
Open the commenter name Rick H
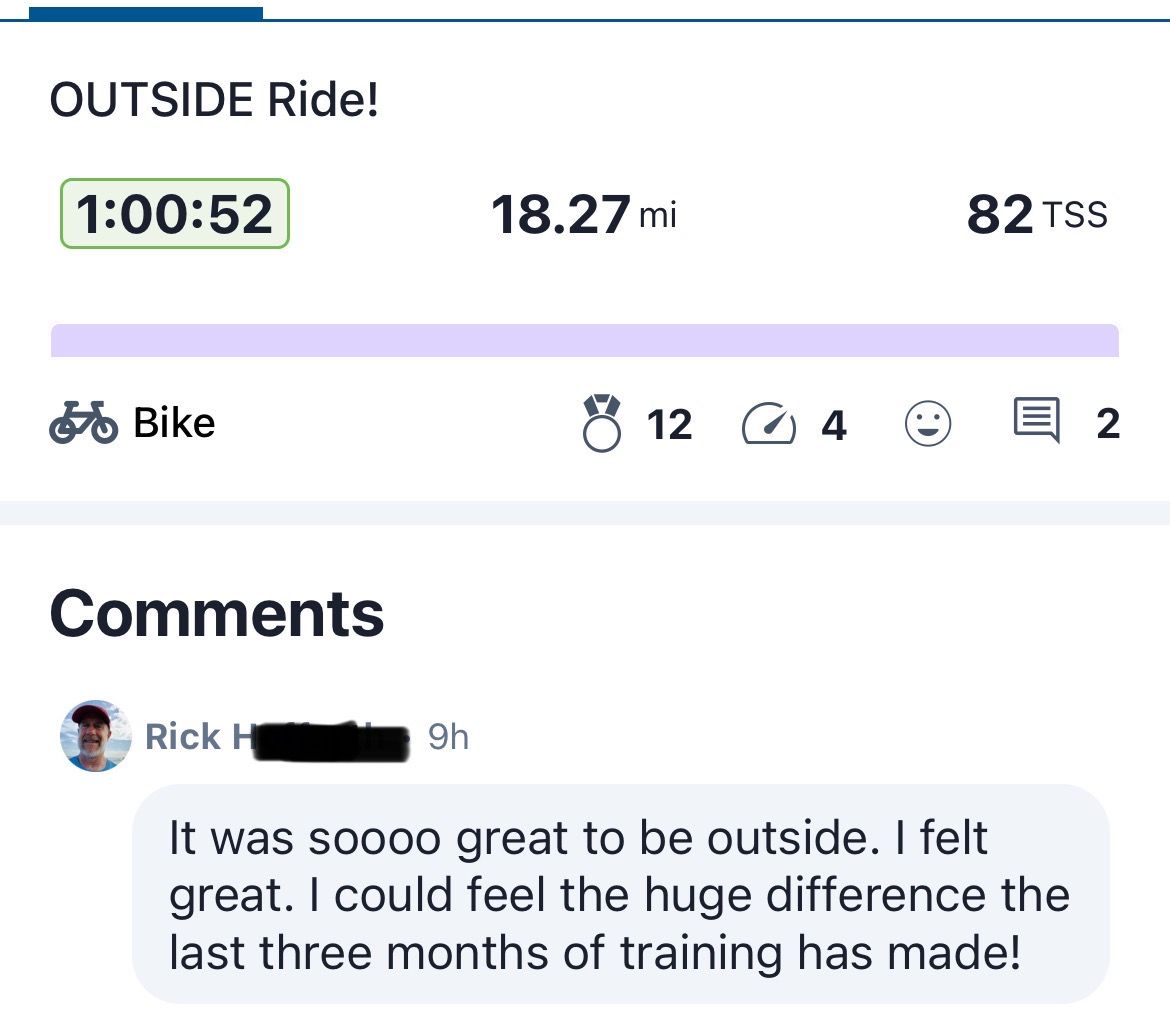[x=198, y=737]
